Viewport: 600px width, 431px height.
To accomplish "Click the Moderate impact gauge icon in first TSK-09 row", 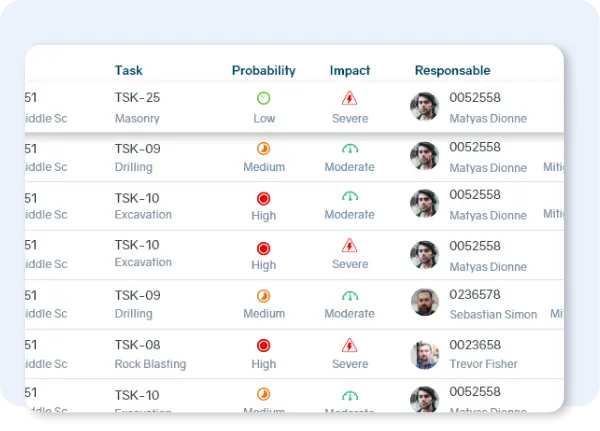I will point(350,149).
